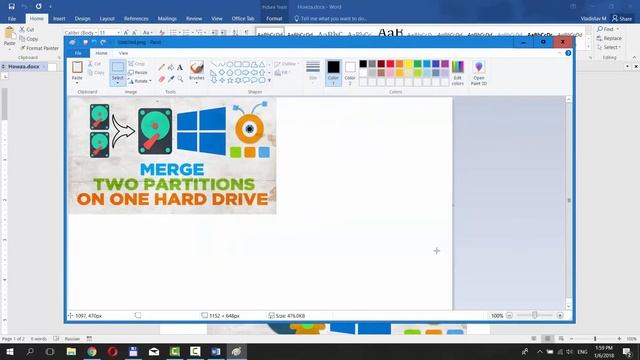
Task: Pick the yellow swatch in Paint palette
Action: point(409,64)
